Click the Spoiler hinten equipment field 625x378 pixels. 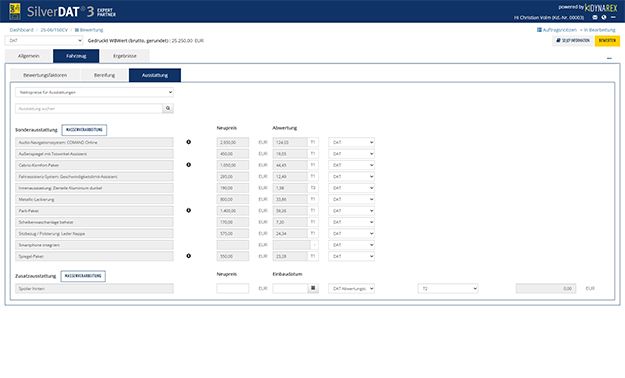[94, 288]
